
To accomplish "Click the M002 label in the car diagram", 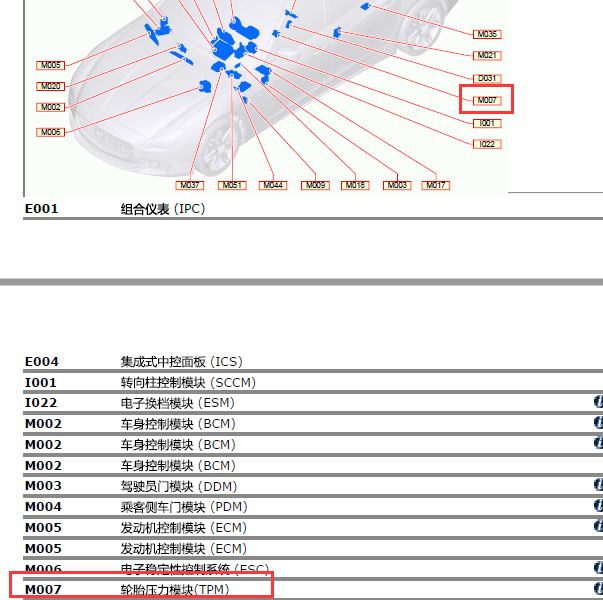I will 50,107.
